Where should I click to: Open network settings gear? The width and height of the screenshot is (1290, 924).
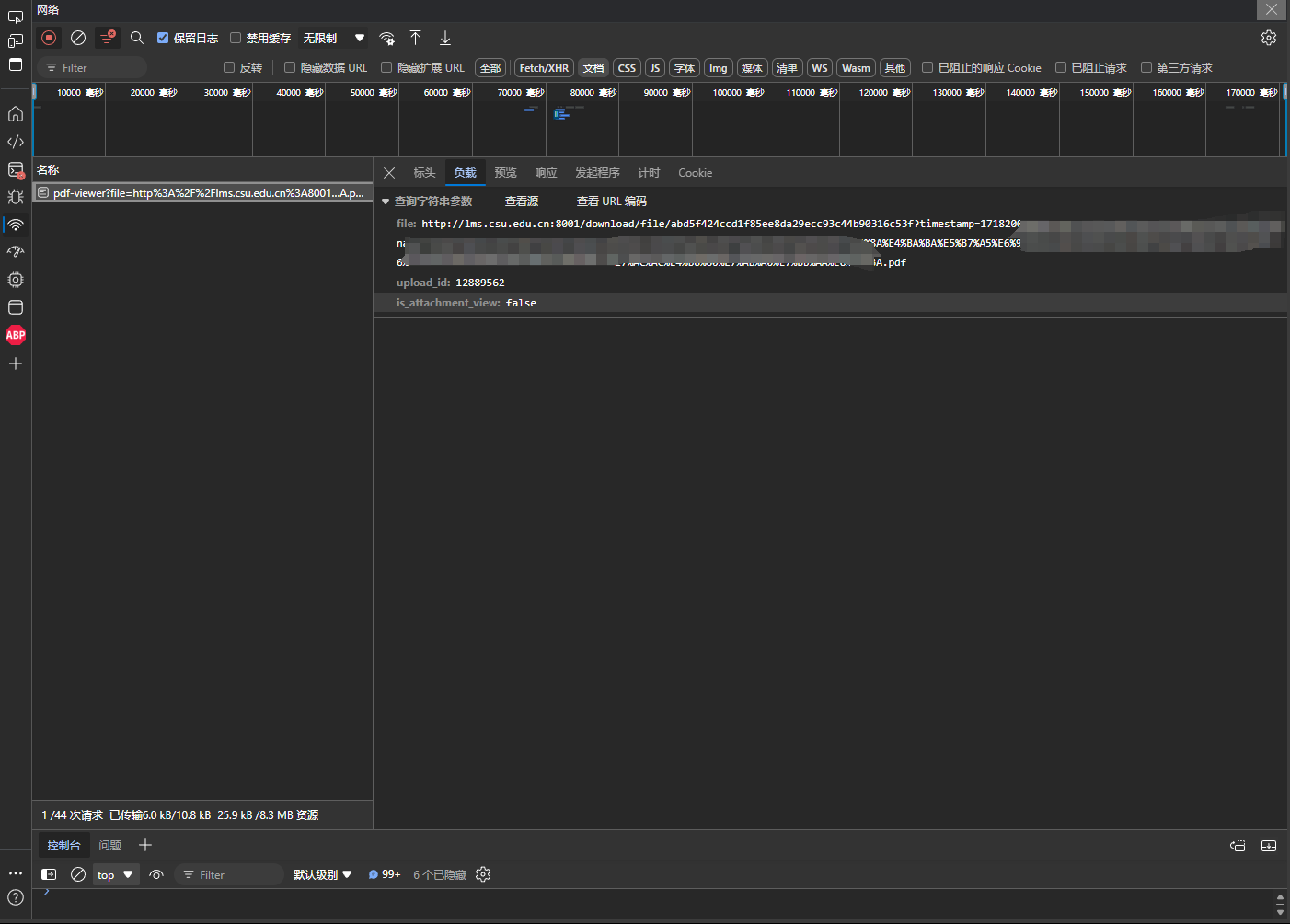pos(1269,38)
